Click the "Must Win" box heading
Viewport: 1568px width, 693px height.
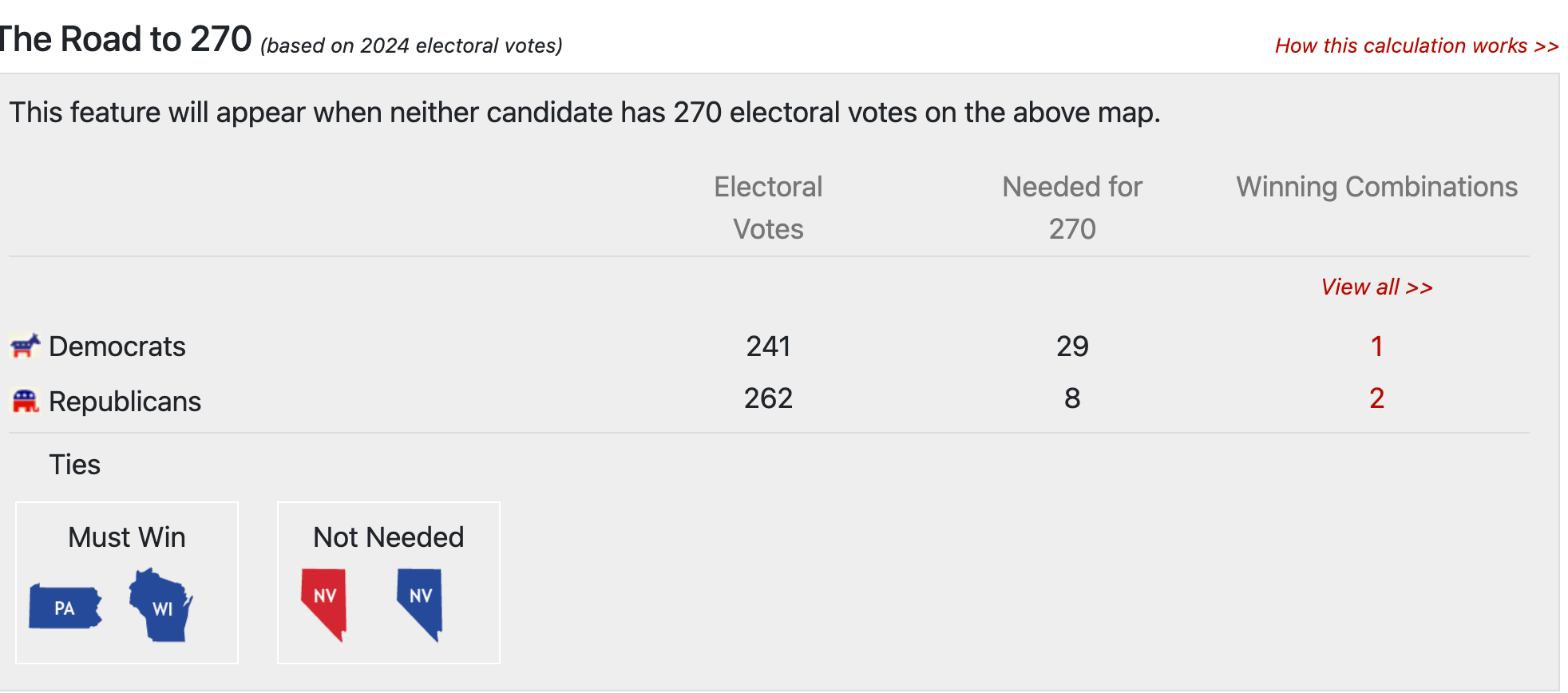pos(127,537)
